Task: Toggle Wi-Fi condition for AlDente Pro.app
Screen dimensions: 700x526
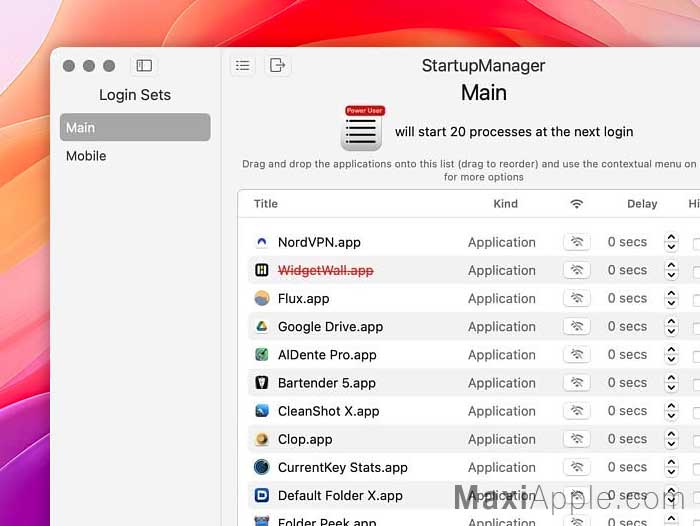Action: (577, 354)
